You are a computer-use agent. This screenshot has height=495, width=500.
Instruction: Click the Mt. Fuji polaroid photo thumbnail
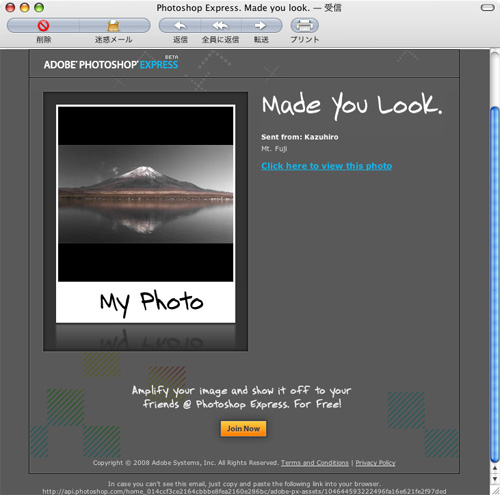point(145,214)
